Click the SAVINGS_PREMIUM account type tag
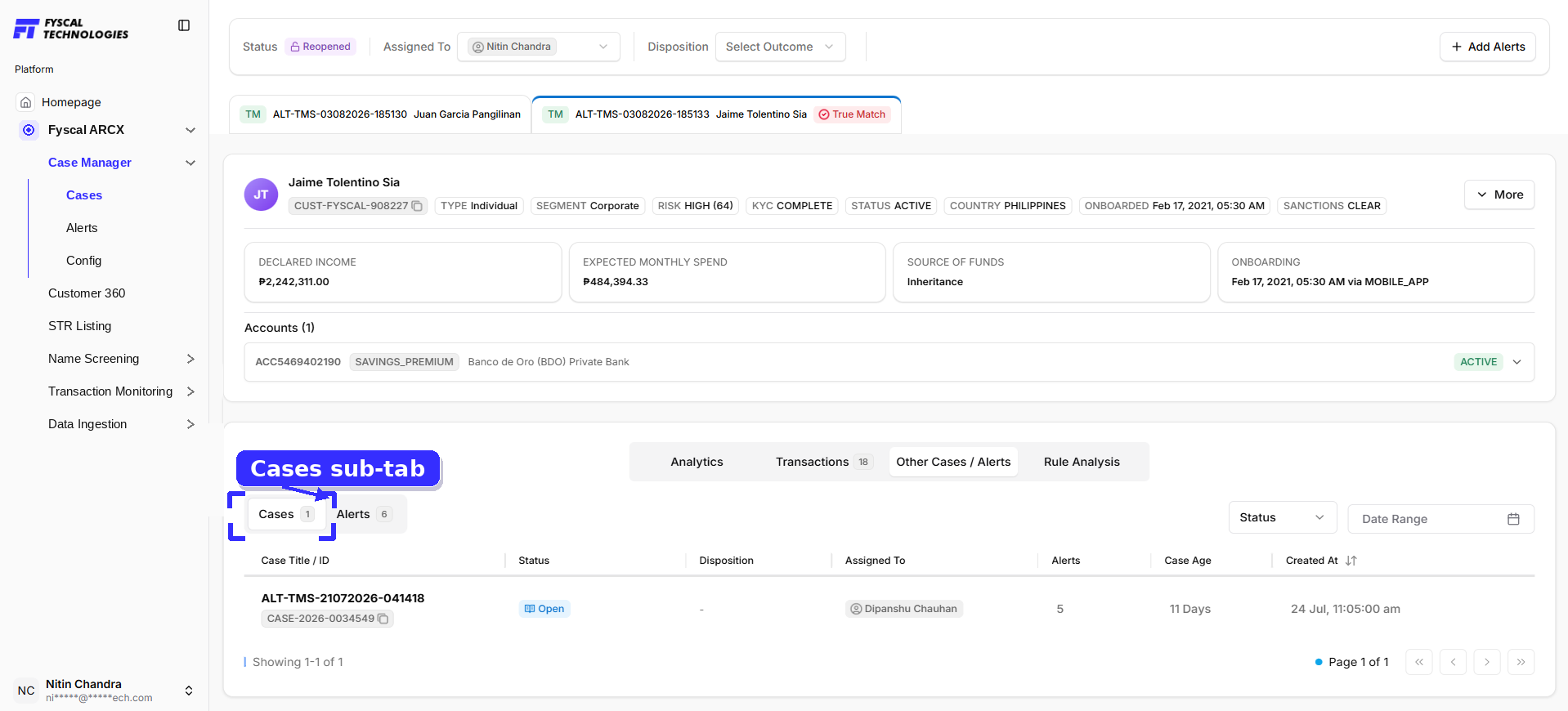The height and width of the screenshot is (711, 1568). (404, 362)
